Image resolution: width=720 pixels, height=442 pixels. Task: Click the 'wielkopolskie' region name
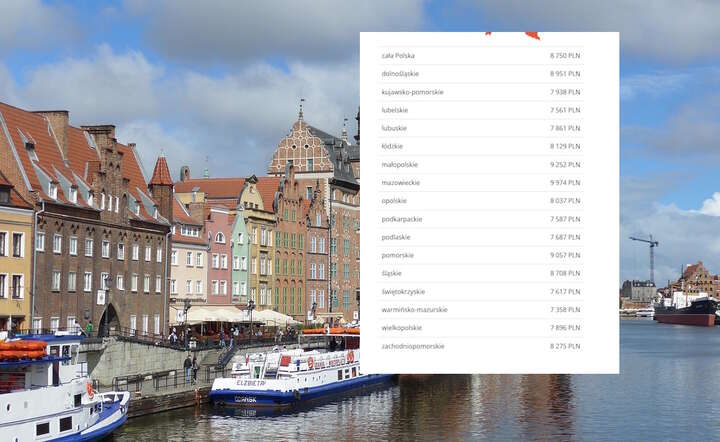coord(402,328)
